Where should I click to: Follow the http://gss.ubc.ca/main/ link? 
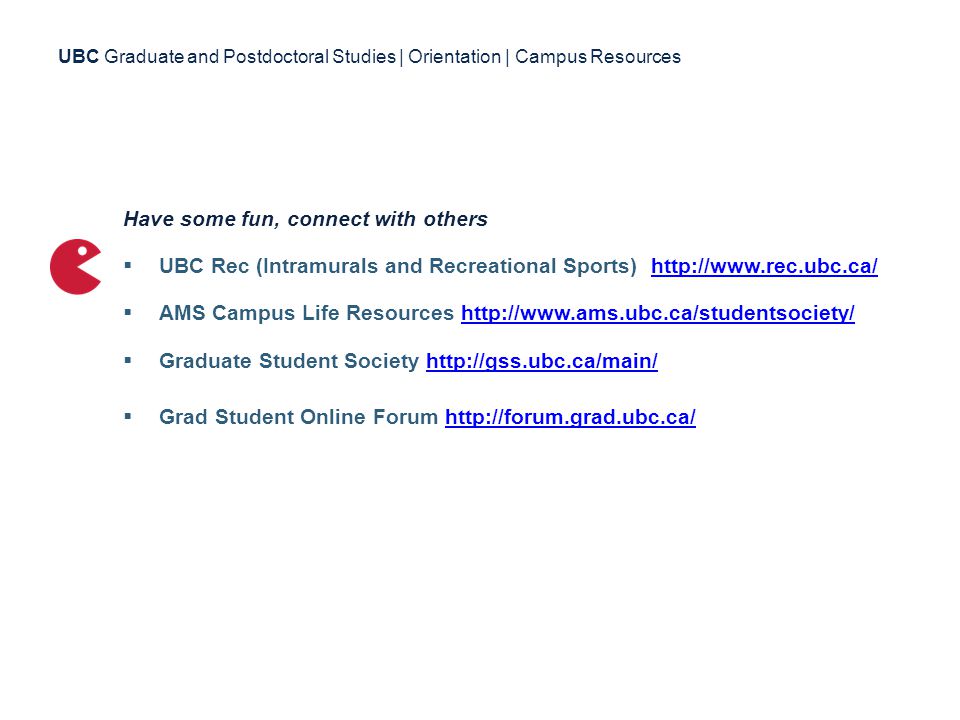(x=542, y=361)
